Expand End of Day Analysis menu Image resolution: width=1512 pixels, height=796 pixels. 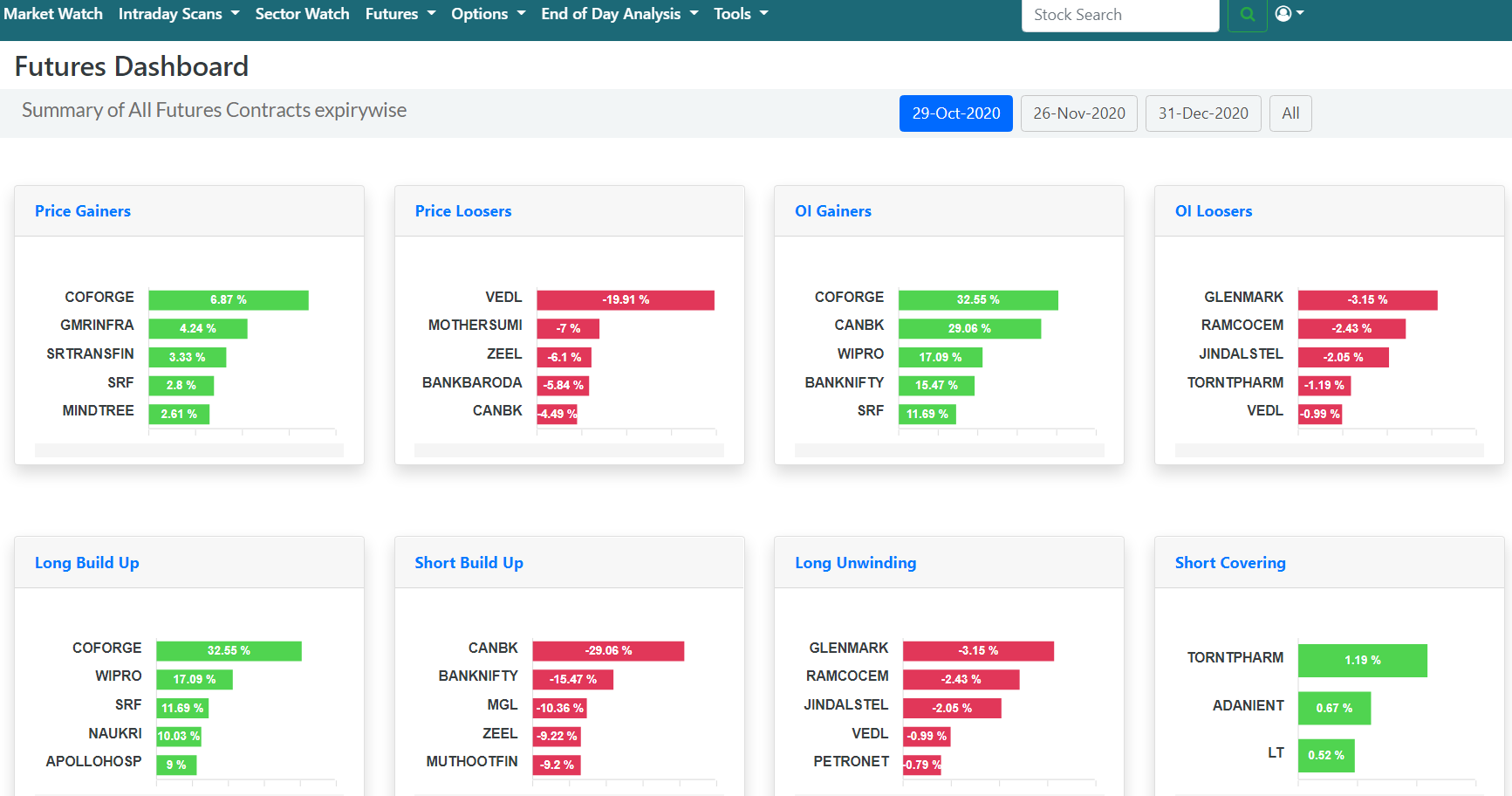(619, 14)
